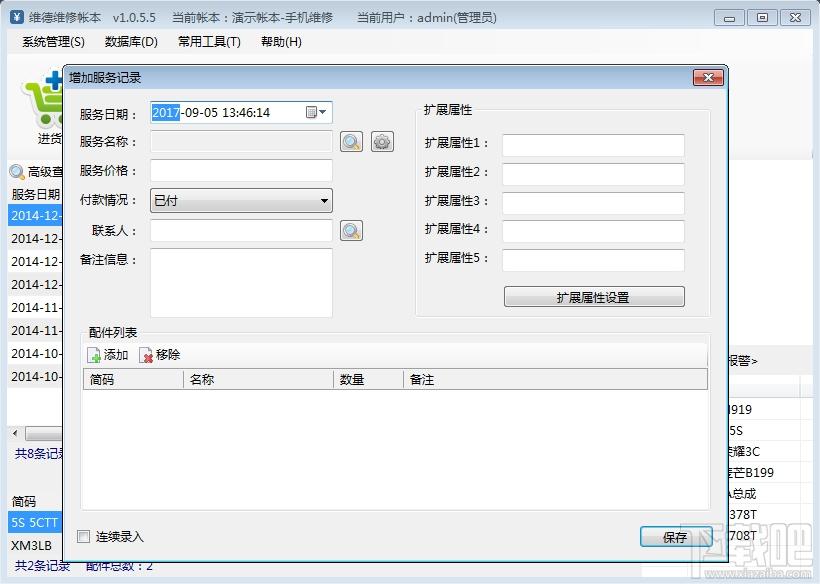Click the 扩展属性1 input field
Viewport: 820px width, 584px height.
(x=594, y=145)
